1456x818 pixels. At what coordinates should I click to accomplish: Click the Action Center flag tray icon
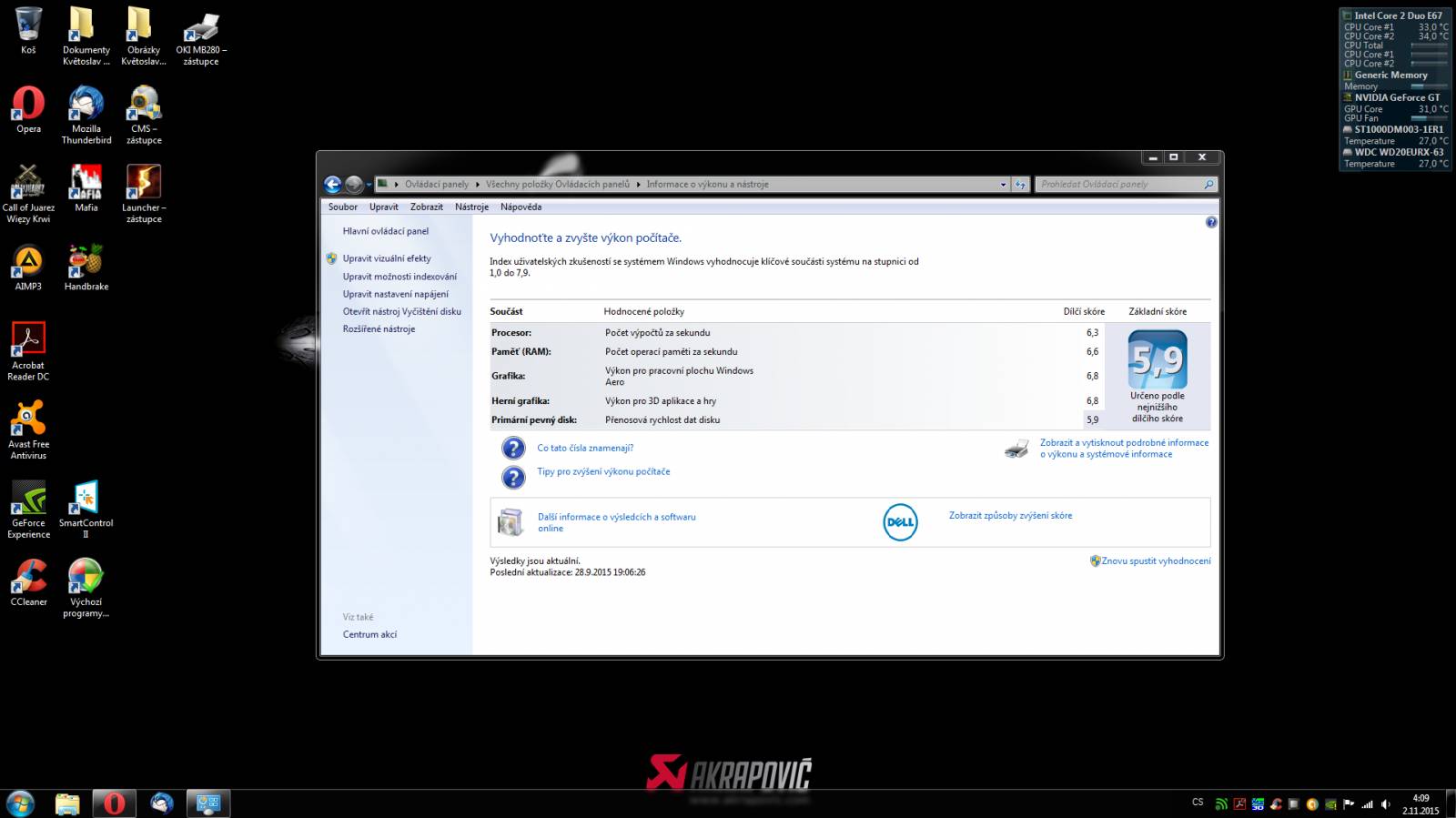(x=1350, y=804)
